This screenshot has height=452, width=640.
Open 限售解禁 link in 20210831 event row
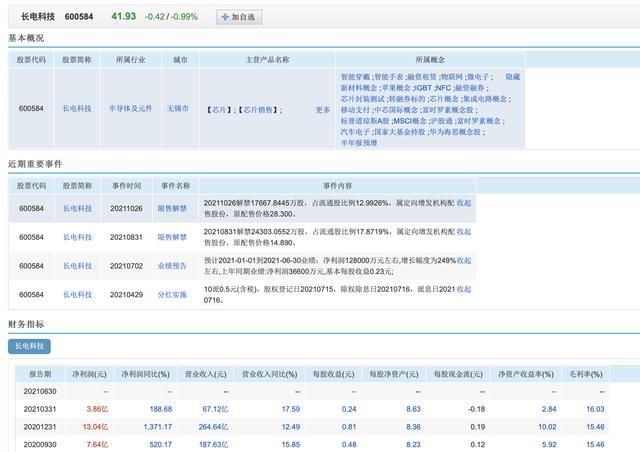172,237
